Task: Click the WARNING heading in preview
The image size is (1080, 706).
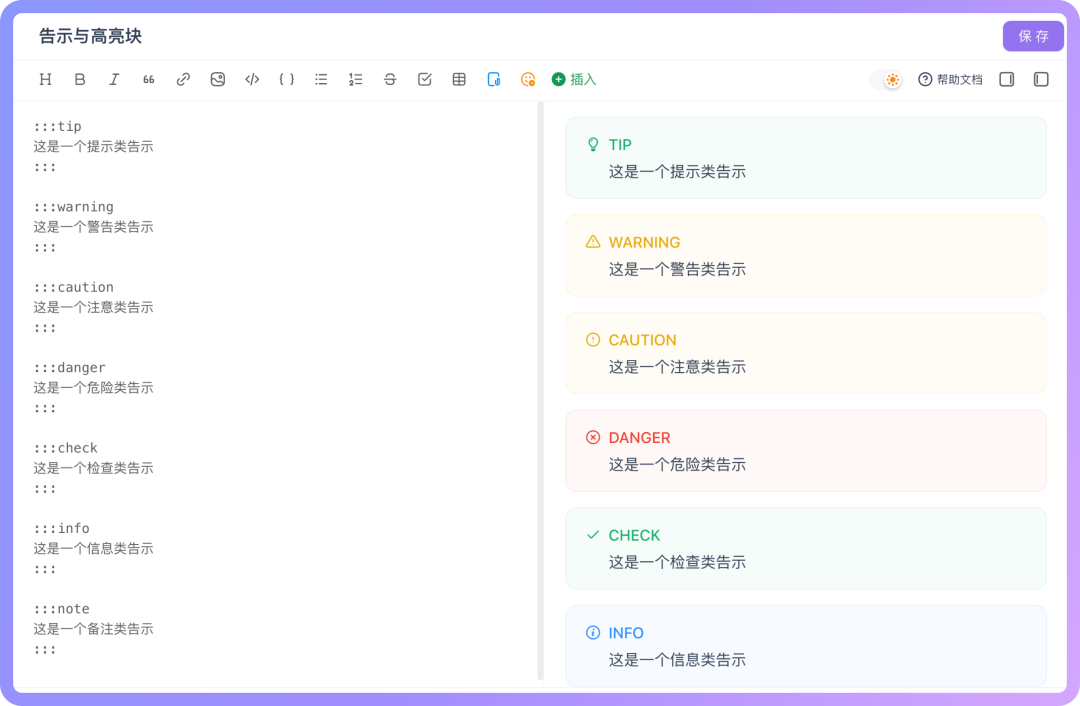Action: (644, 242)
